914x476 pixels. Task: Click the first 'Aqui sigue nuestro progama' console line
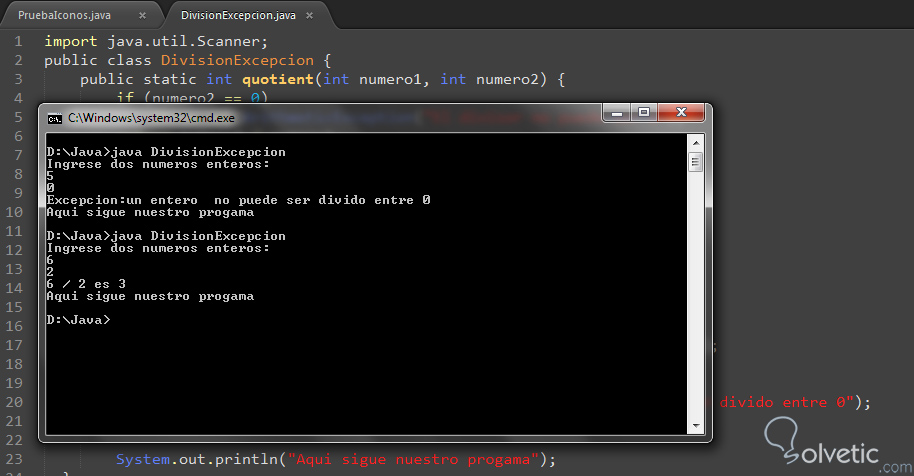click(150, 212)
